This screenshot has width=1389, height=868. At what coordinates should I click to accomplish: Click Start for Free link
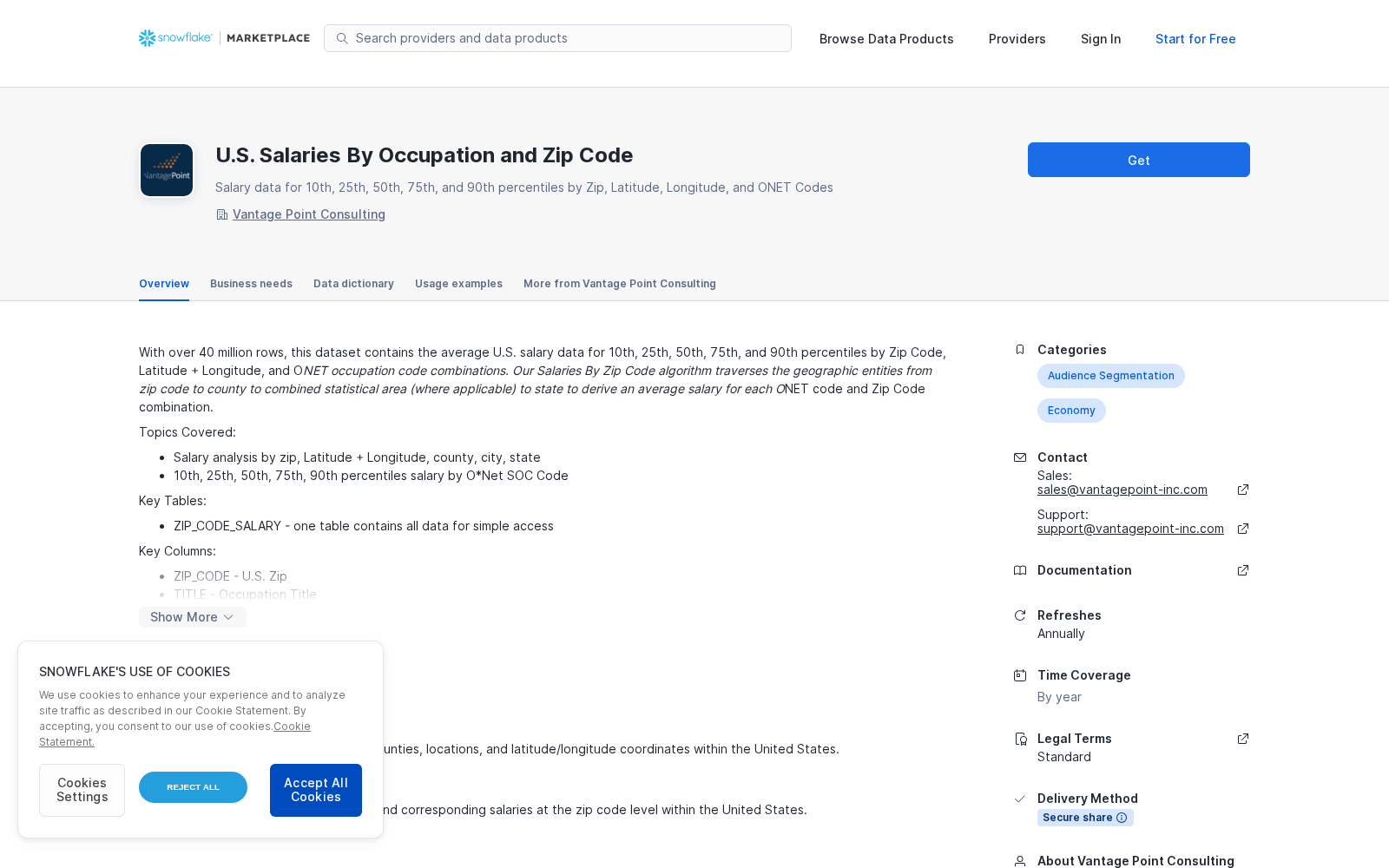pos(1195,39)
